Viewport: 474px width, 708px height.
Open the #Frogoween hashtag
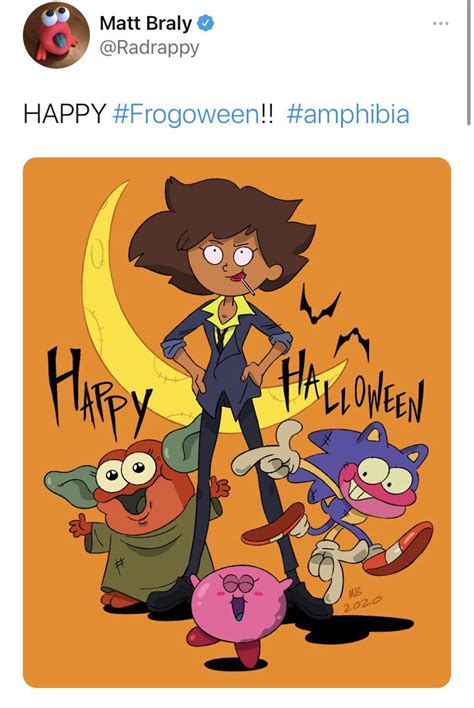click(x=187, y=114)
